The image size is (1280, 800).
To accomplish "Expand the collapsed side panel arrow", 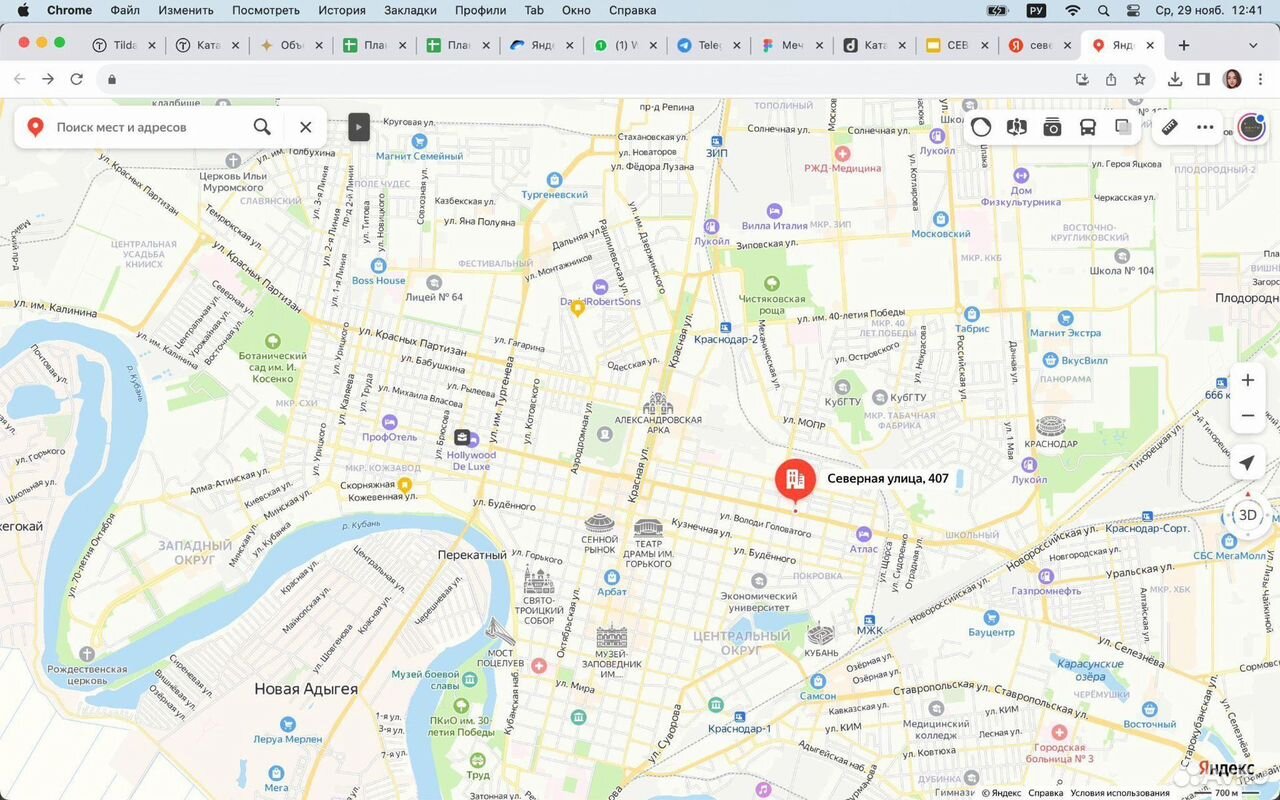I will coord(359,127).
